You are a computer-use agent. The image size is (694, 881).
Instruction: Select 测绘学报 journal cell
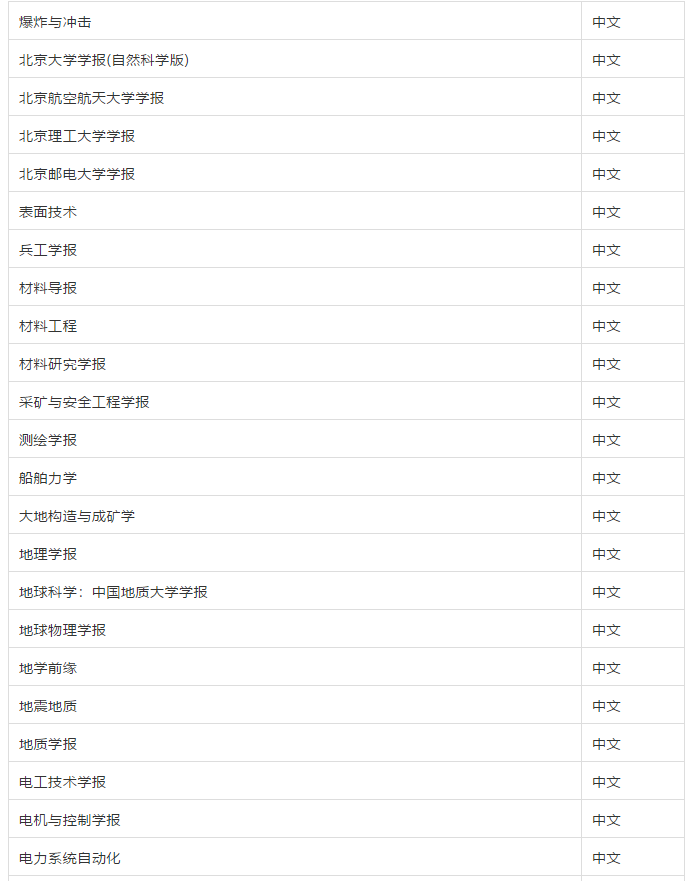[295, 440]
